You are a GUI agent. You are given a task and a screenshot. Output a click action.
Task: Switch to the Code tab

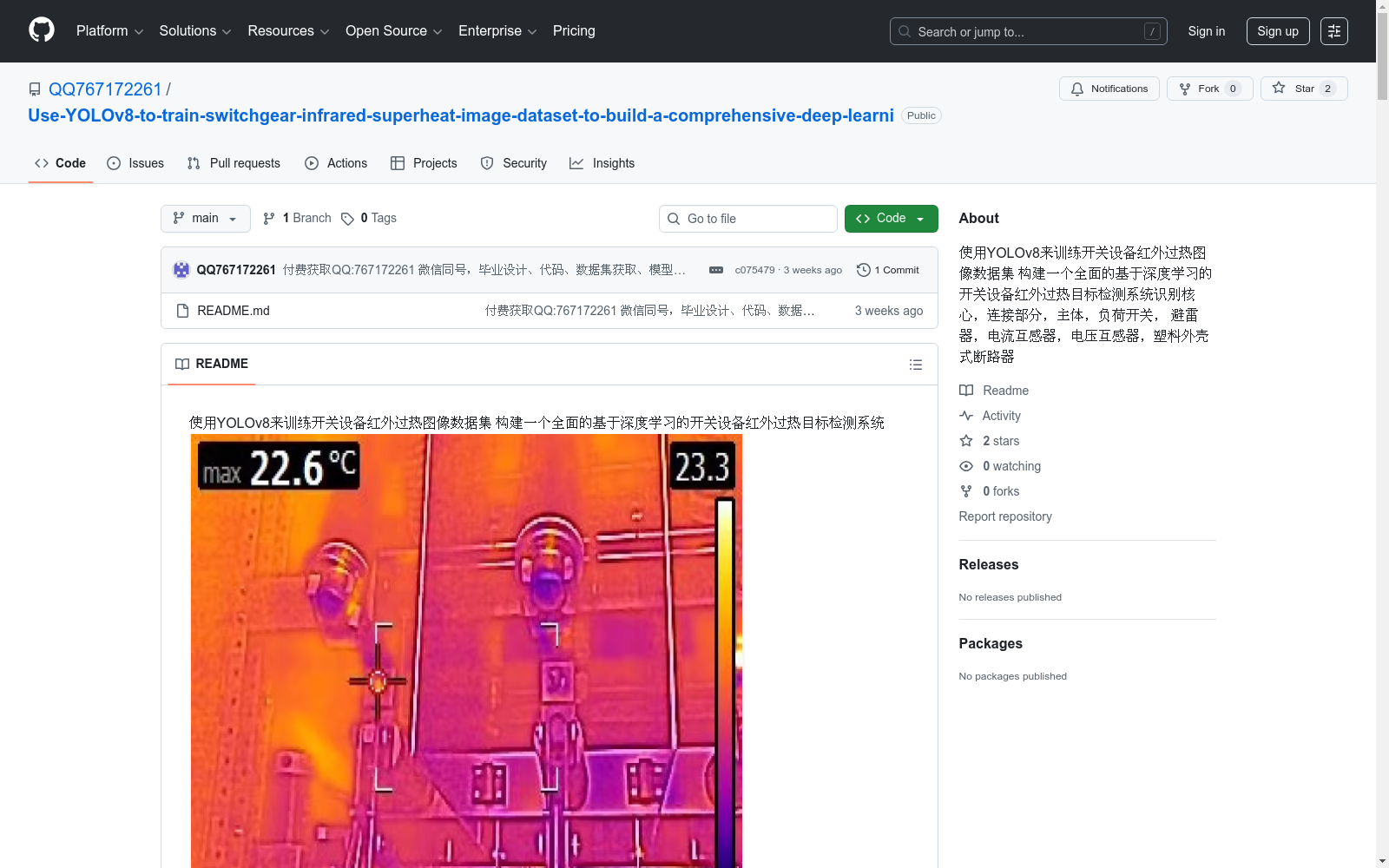pos(61,163)
